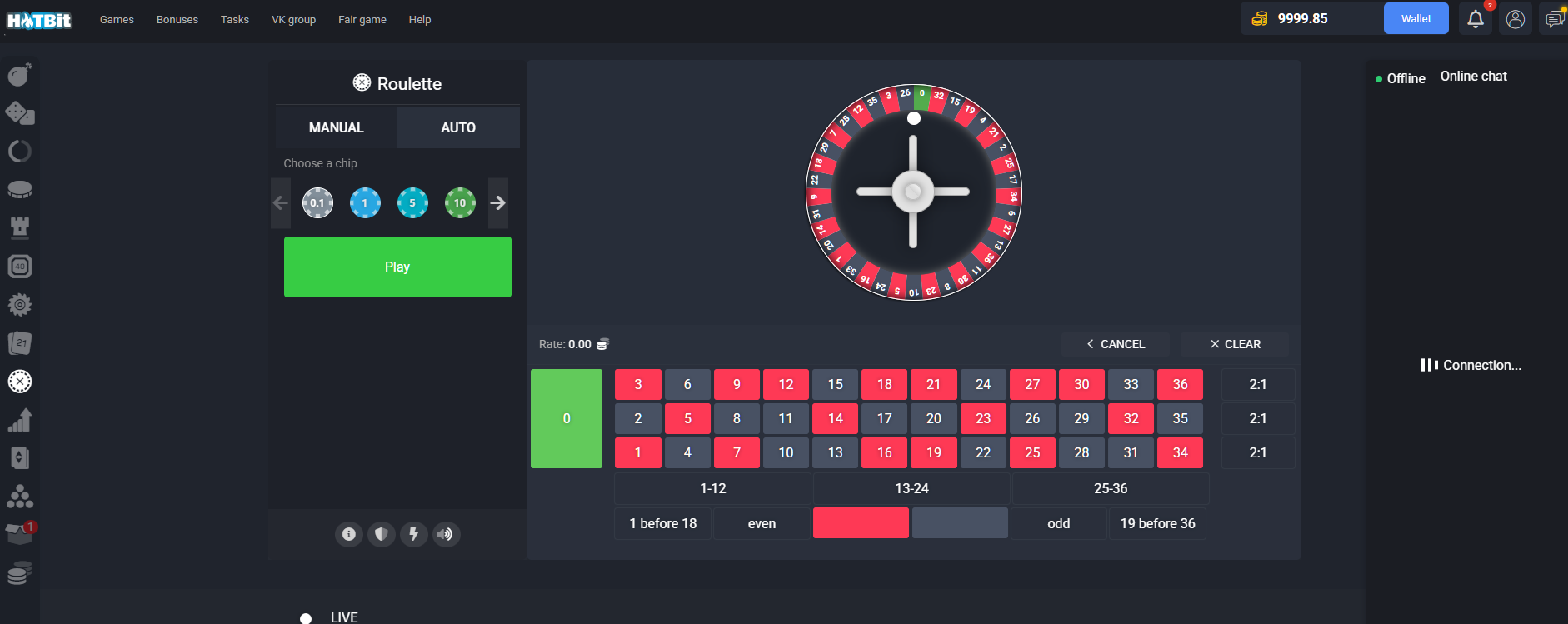Open the user profile icon

(x=1515, y=19)
